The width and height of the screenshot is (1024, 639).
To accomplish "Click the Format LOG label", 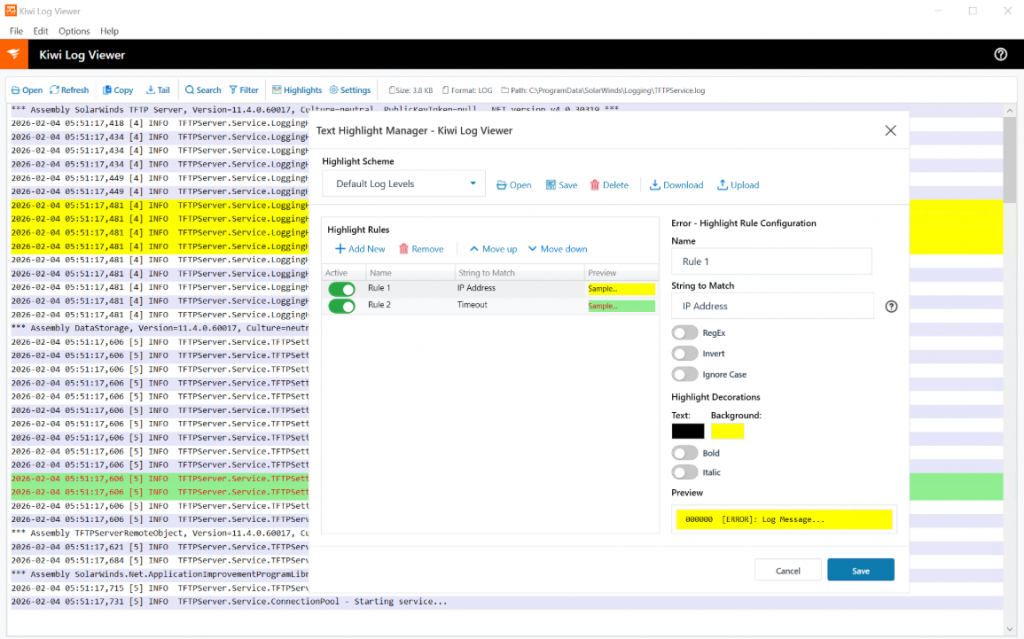I will (x=467, y=90).
